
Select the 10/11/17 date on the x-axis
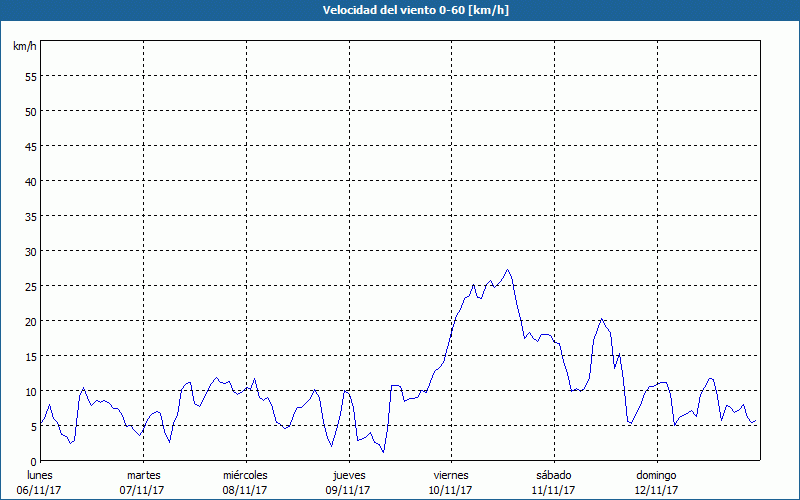pos(450,490)
